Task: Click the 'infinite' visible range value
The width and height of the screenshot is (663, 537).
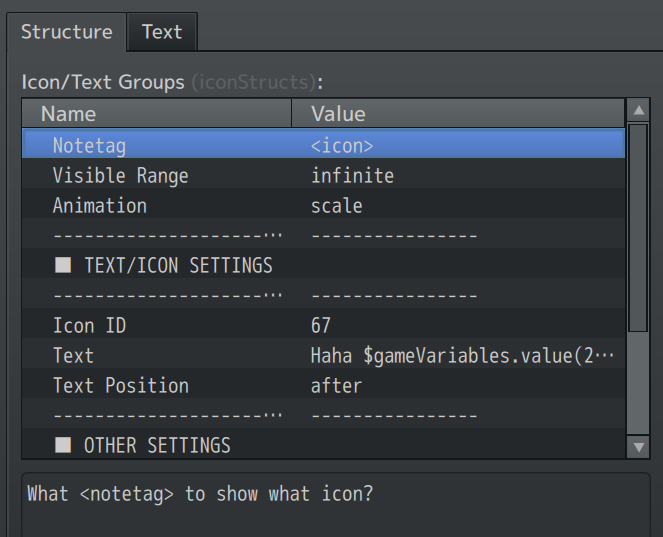Action: 352,176
